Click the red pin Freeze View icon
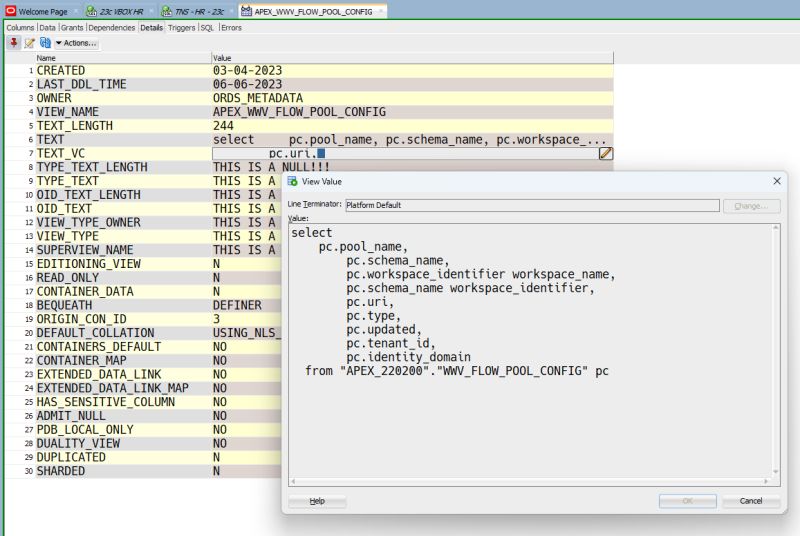Screen dimensions: 800x536 (14, 43)
